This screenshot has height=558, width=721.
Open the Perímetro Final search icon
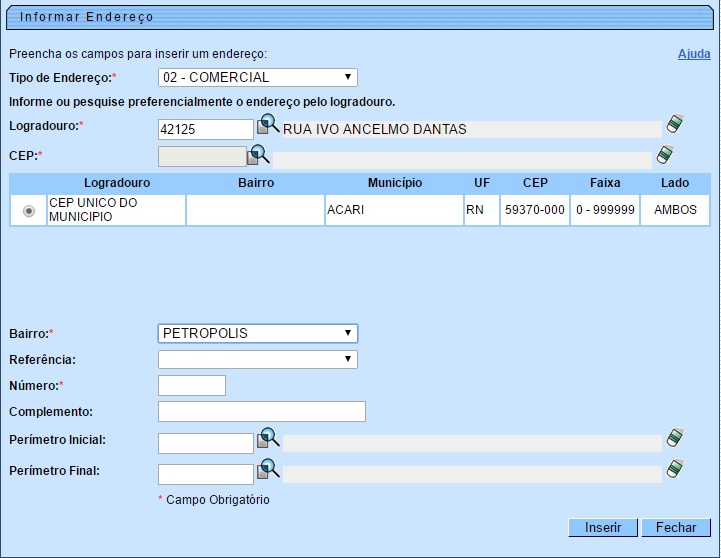pos(268,469)
